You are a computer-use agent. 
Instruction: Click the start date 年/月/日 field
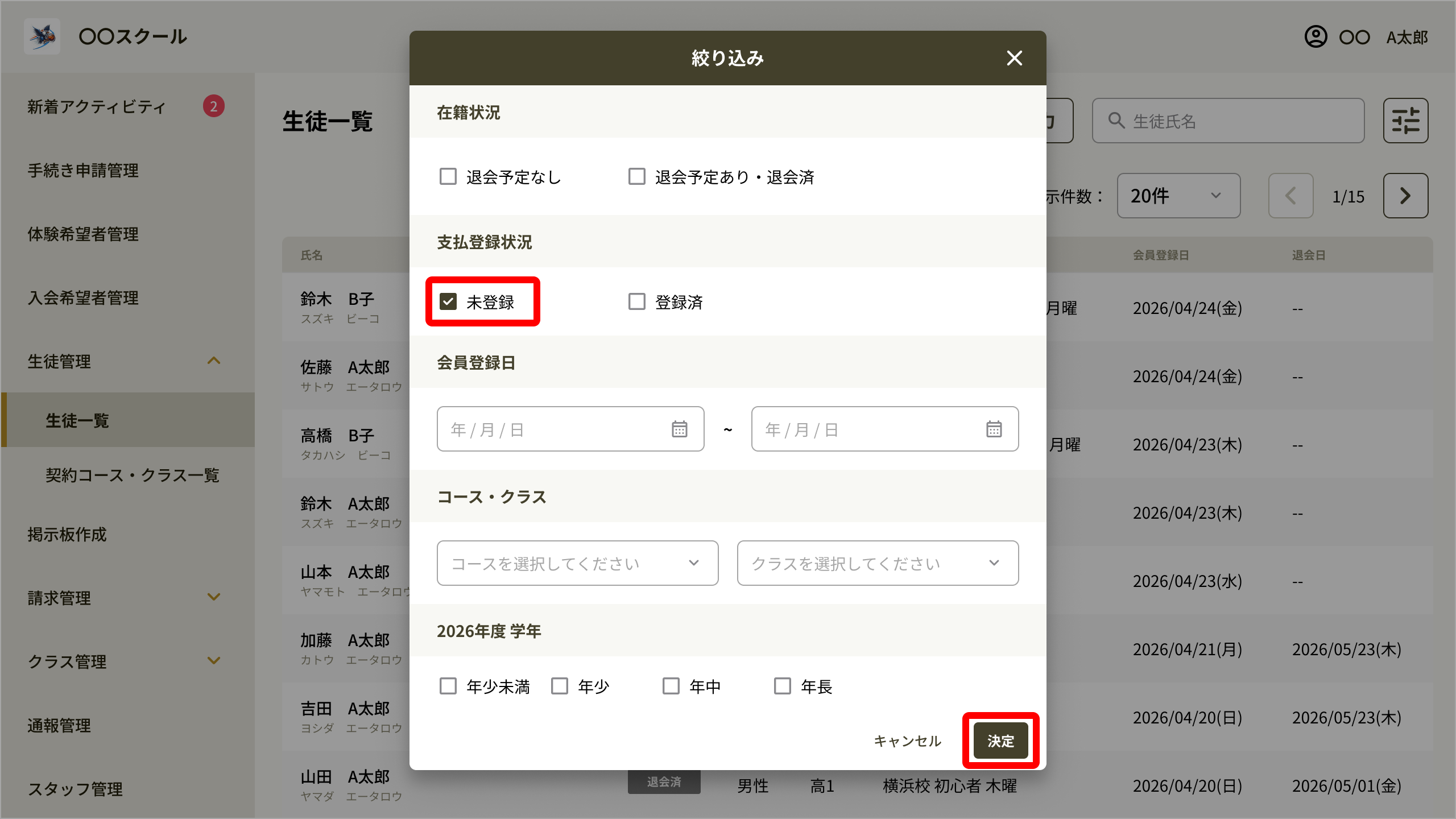coord(570,429)
